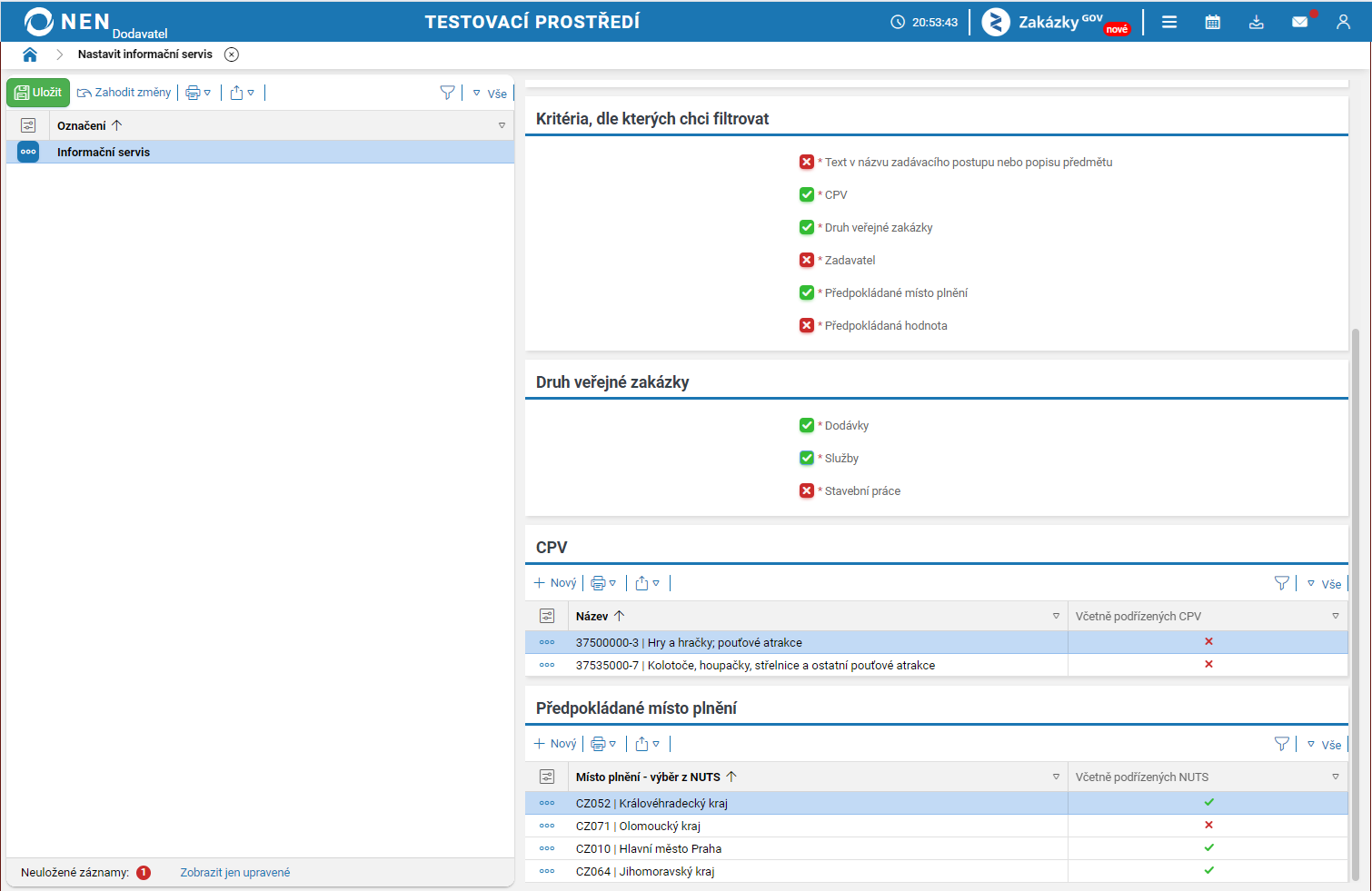This screenshot has height=891, width=1372.
Task: Open the hamburger menu icon
Action: [x=1169, y=22]
